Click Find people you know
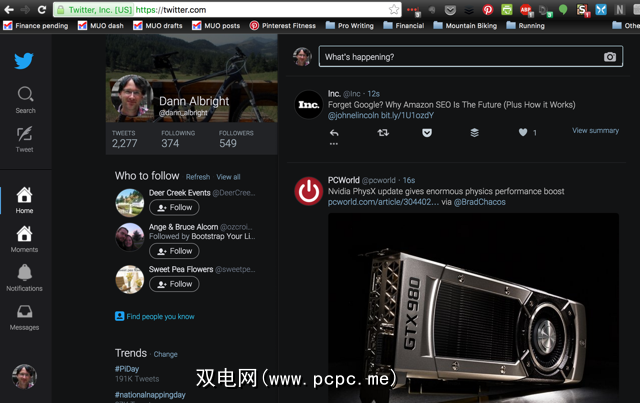Screen dimensions: 640x403 155,316
